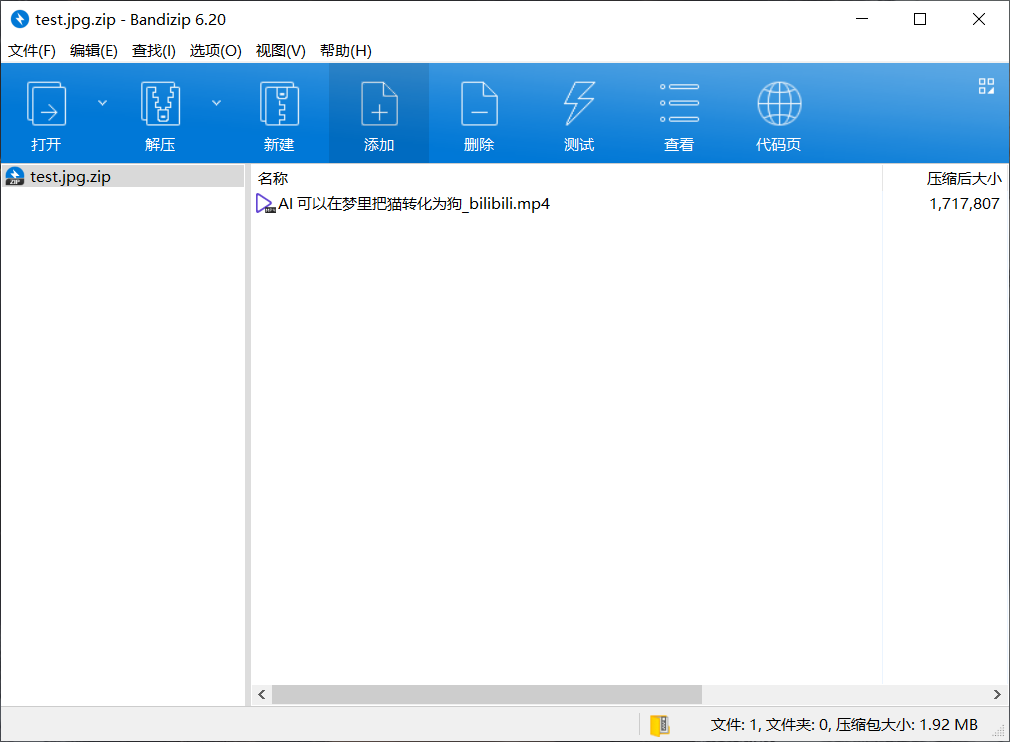Run the 测试 (Test) lightning icon

tap(579, 104)
